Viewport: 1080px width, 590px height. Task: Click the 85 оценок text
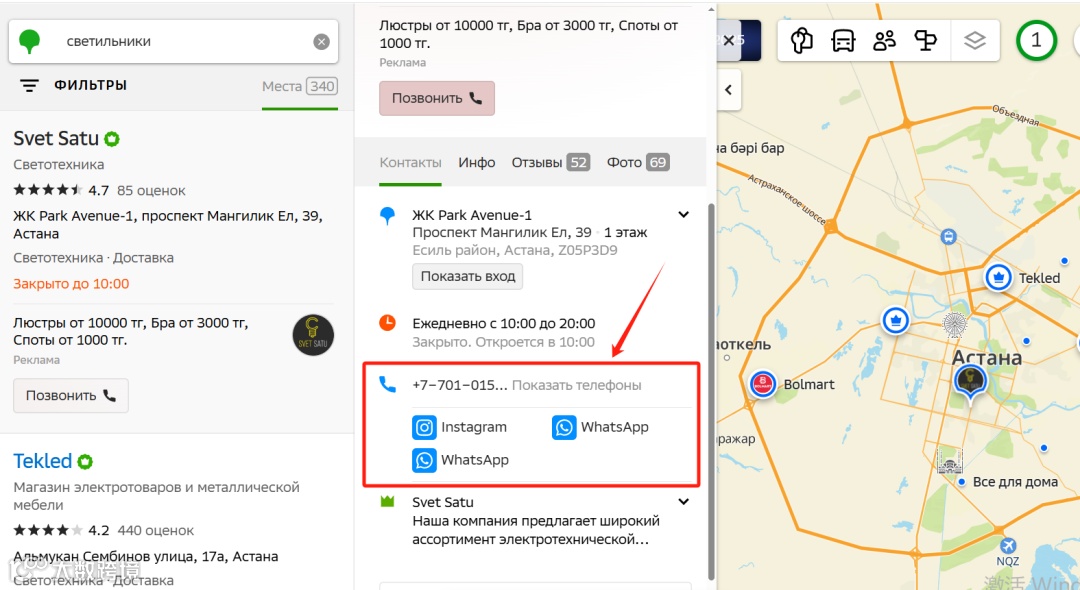pos(151,190)
